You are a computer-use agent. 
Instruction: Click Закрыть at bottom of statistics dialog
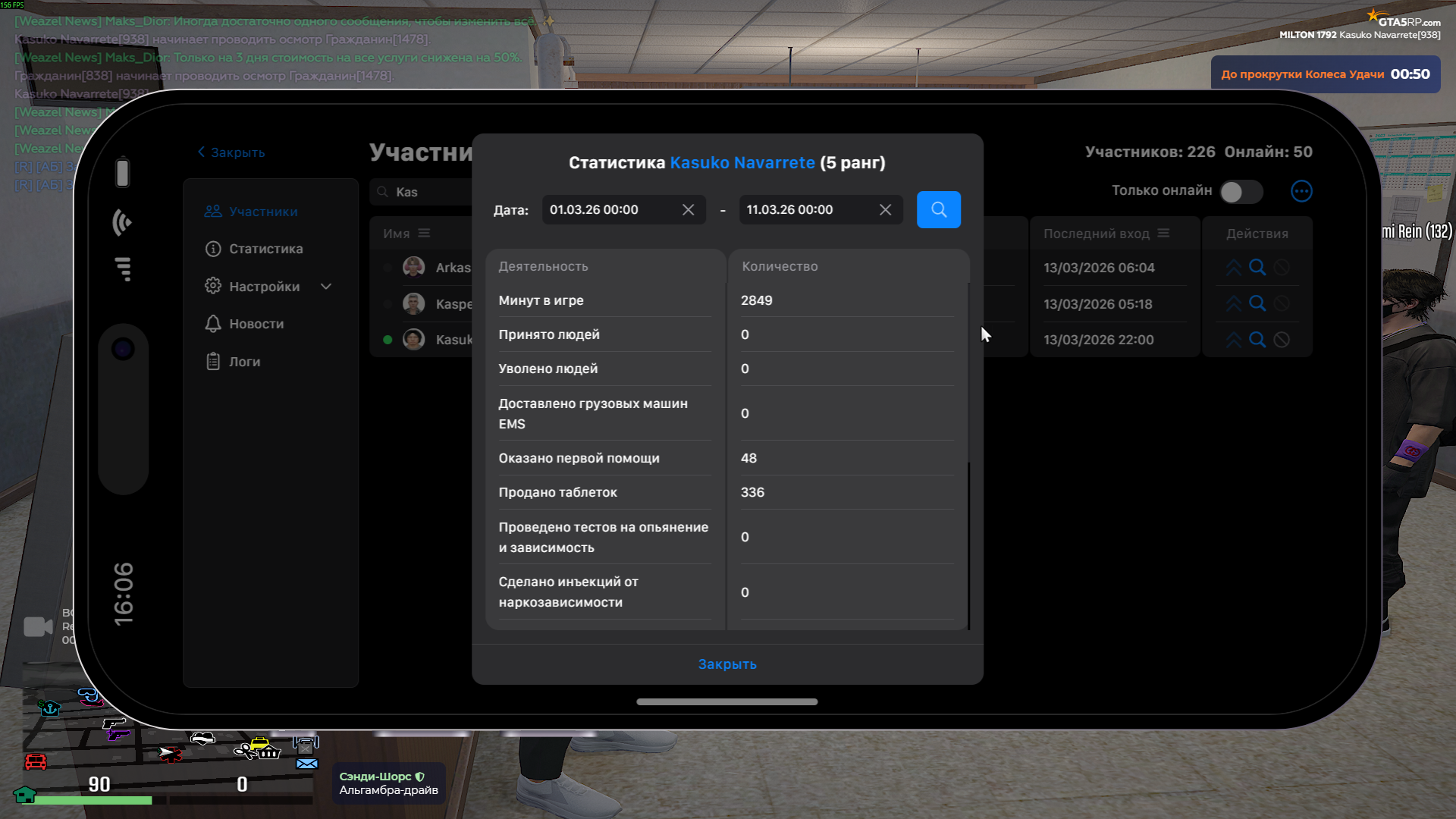(x=726, y=664)
